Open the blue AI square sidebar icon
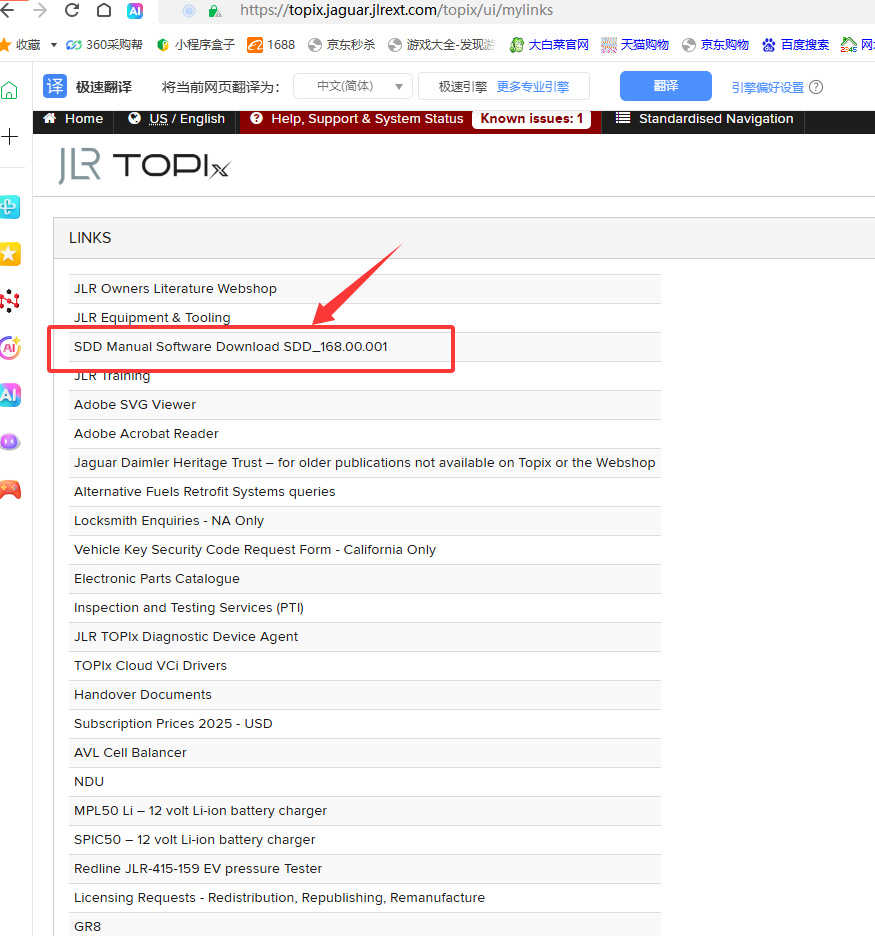 [x=10, y=395]
